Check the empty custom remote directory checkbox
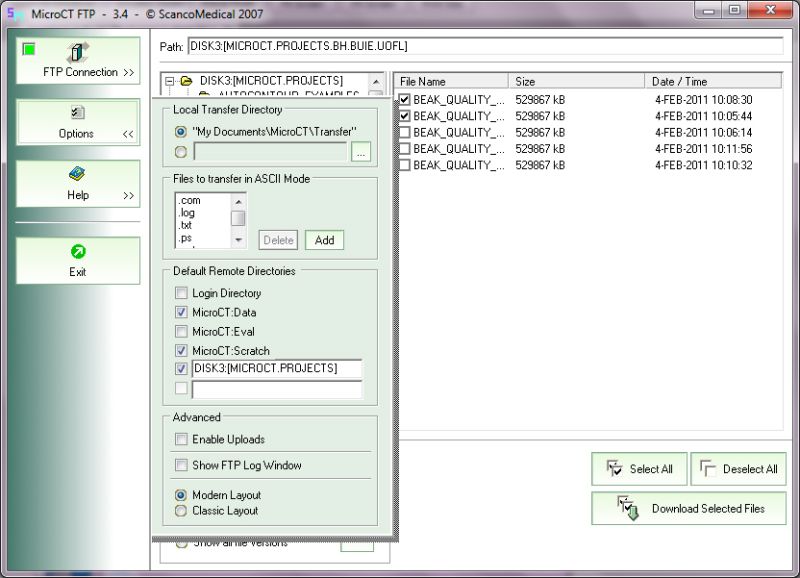Image resolution: width=800 pixels, height=578 pixels. tap(181, 388)
